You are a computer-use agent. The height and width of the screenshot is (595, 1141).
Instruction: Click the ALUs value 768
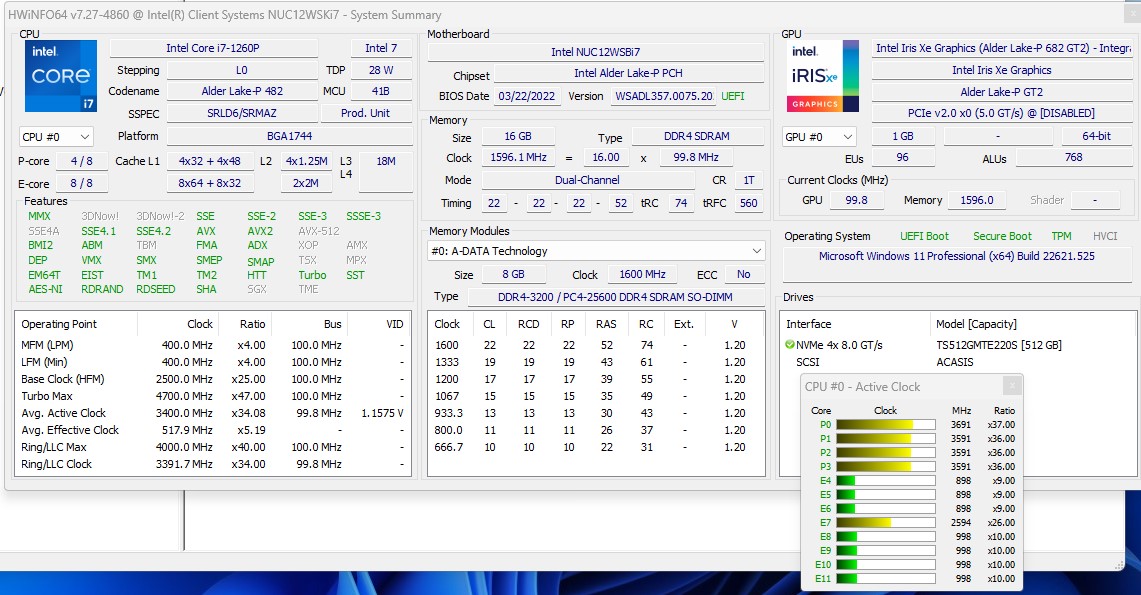coord(1074,157)
